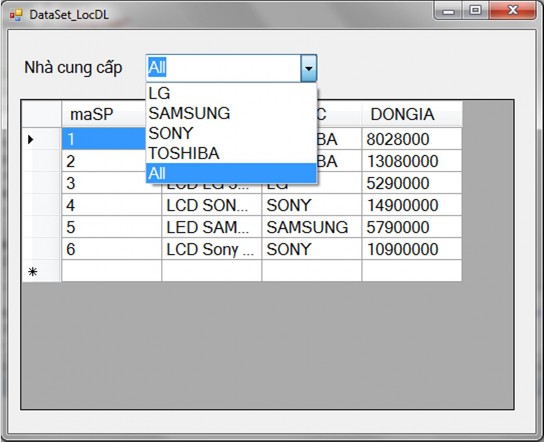Maximize the DataSet_LocDL window
The height and width of the screenshot is (442, 544).
tap(475, 11)
